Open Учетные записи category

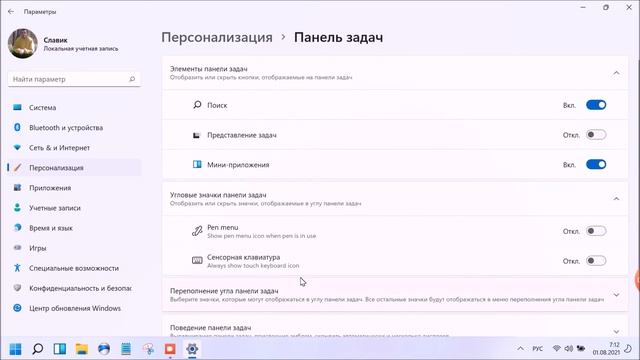point(74,208)
